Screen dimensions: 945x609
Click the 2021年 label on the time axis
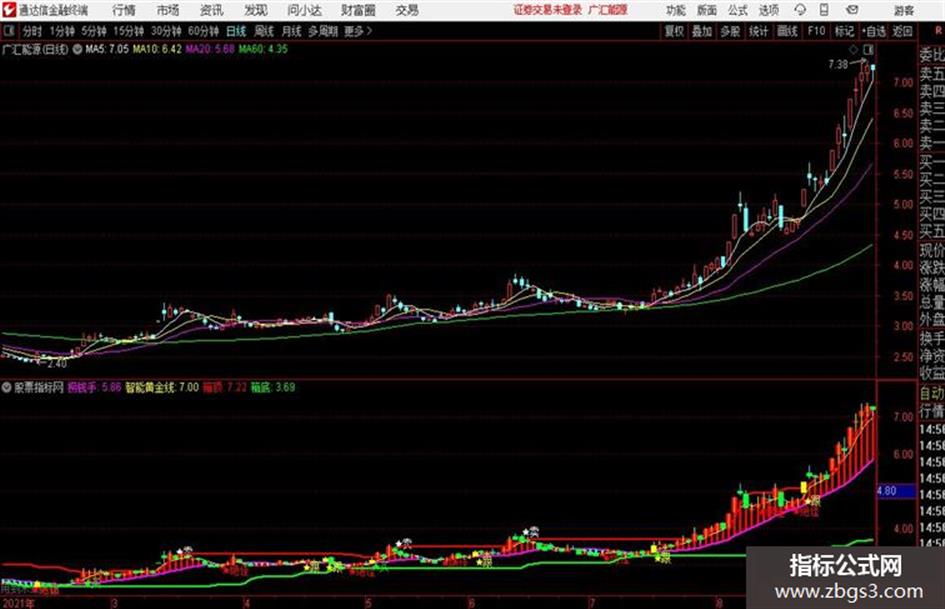pyautogui.click(x=18, y=603)
